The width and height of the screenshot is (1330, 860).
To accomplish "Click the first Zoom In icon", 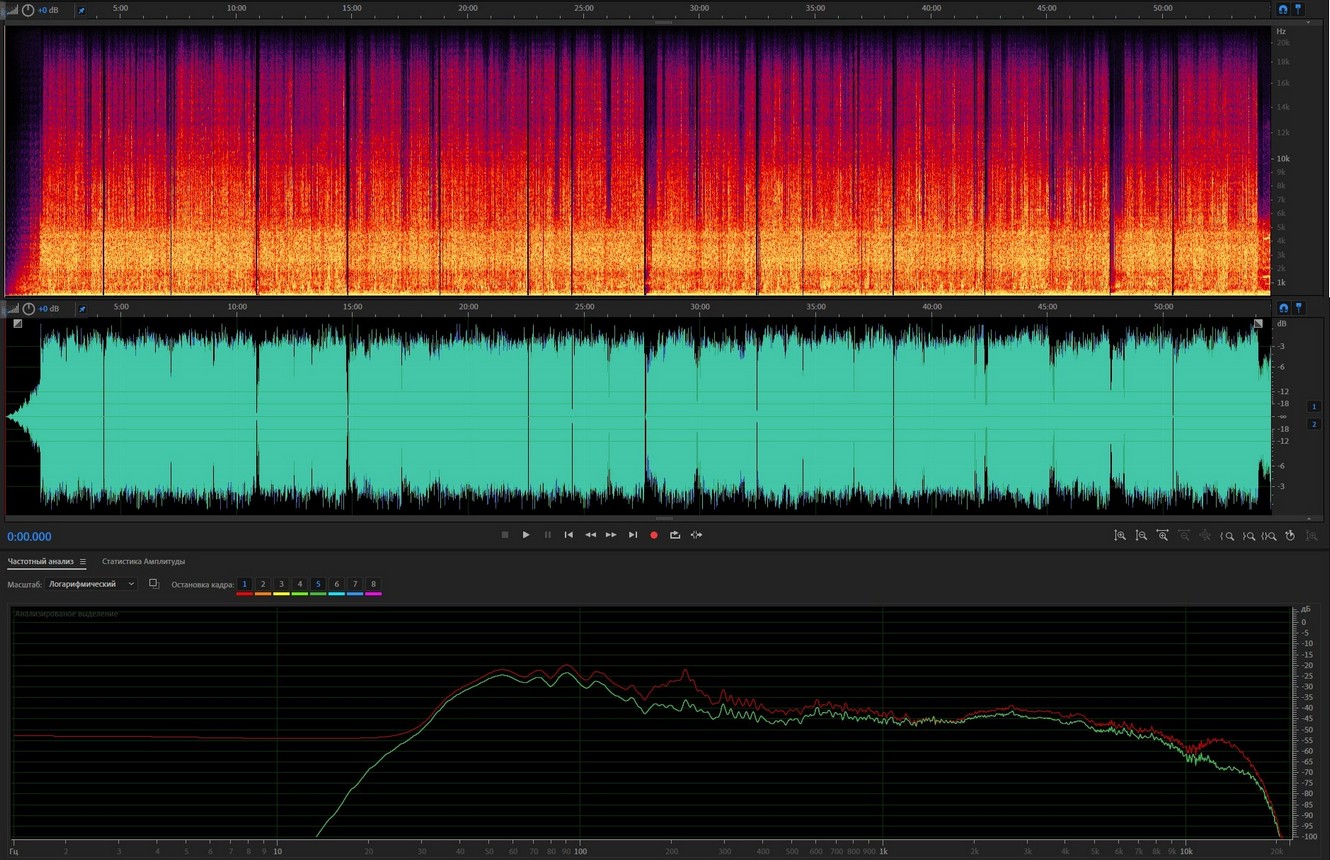I will [1120, 536].
